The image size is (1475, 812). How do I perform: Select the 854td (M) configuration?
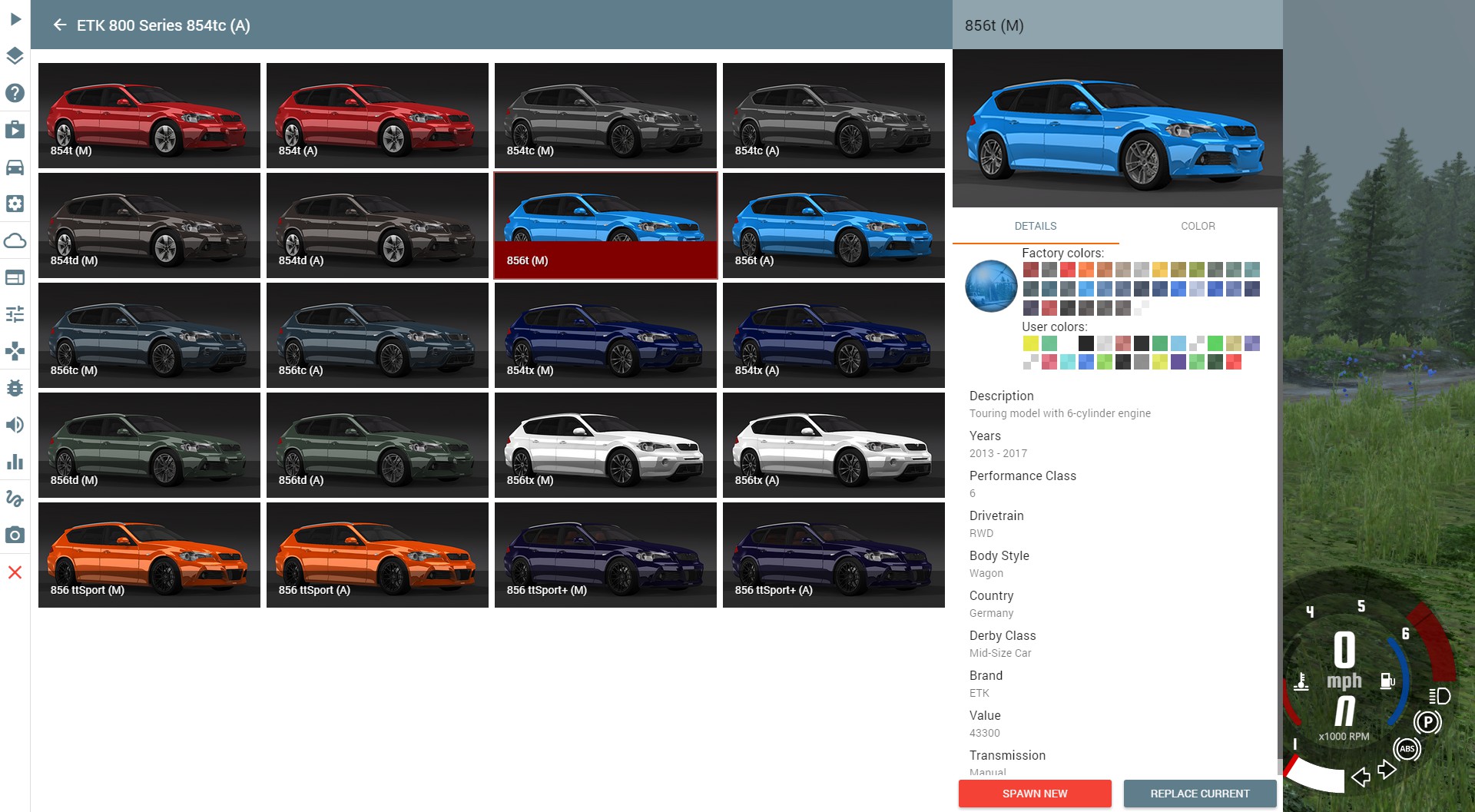[x=149, y=225]
